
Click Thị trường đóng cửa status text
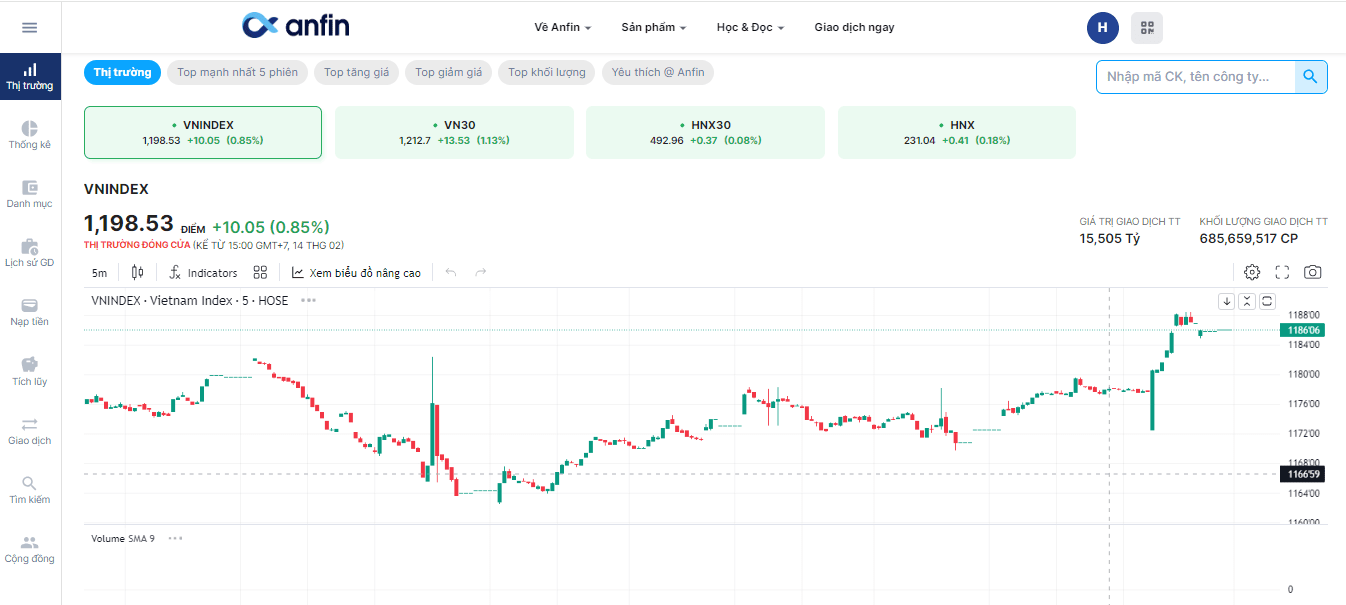coord(137,245)
